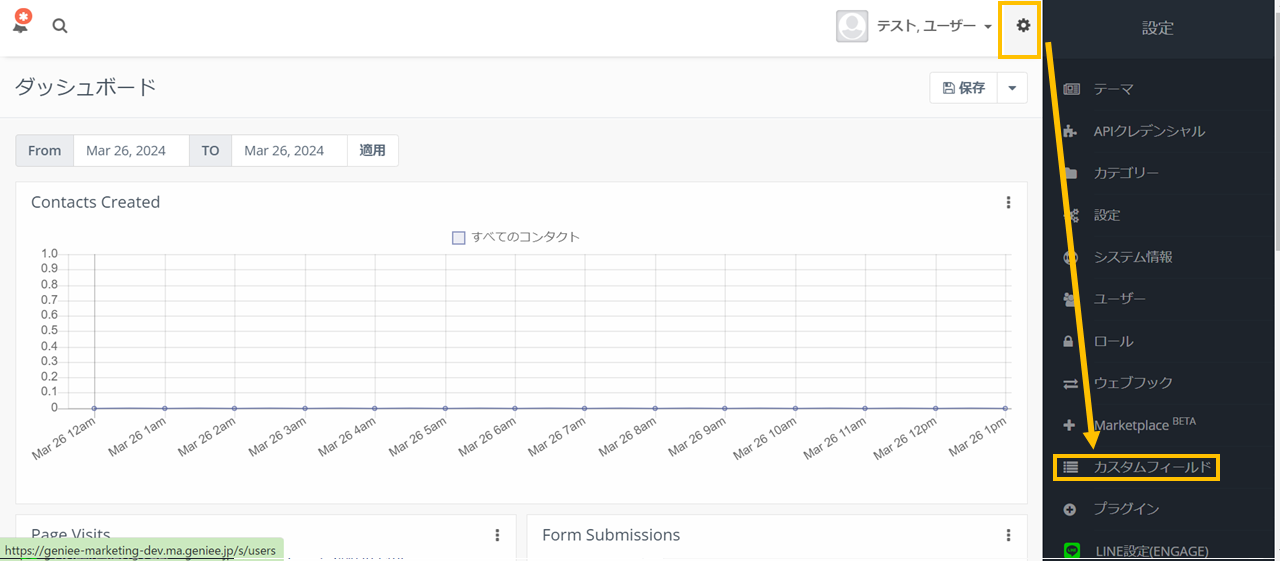Open テーマ settings page
The height and width of the screenshot is (561, 1280).
coord(1113,89)
